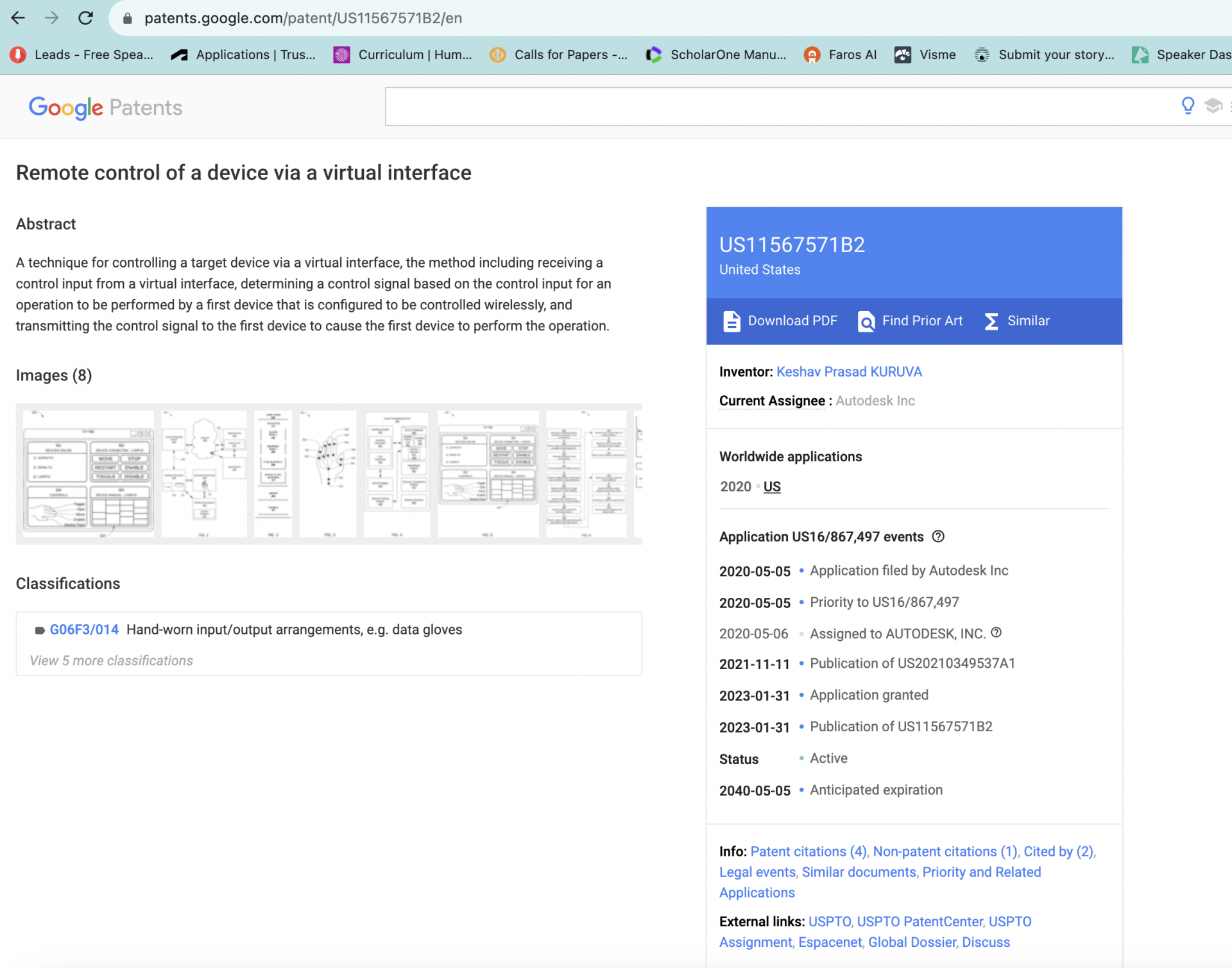Click the graduation cap Scholar icon
The width and height of the screenshot is (1232, 968).
click(x=1213, y=106)
